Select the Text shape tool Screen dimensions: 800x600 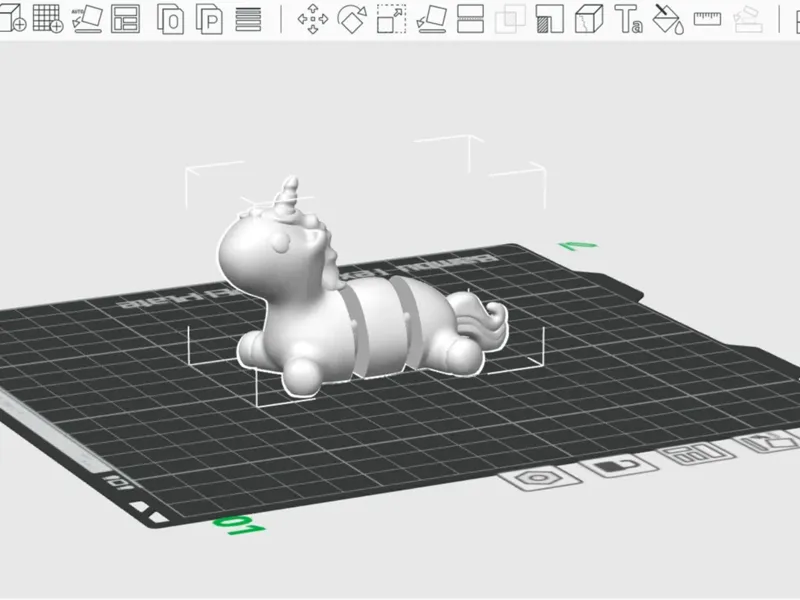(628, 19)
